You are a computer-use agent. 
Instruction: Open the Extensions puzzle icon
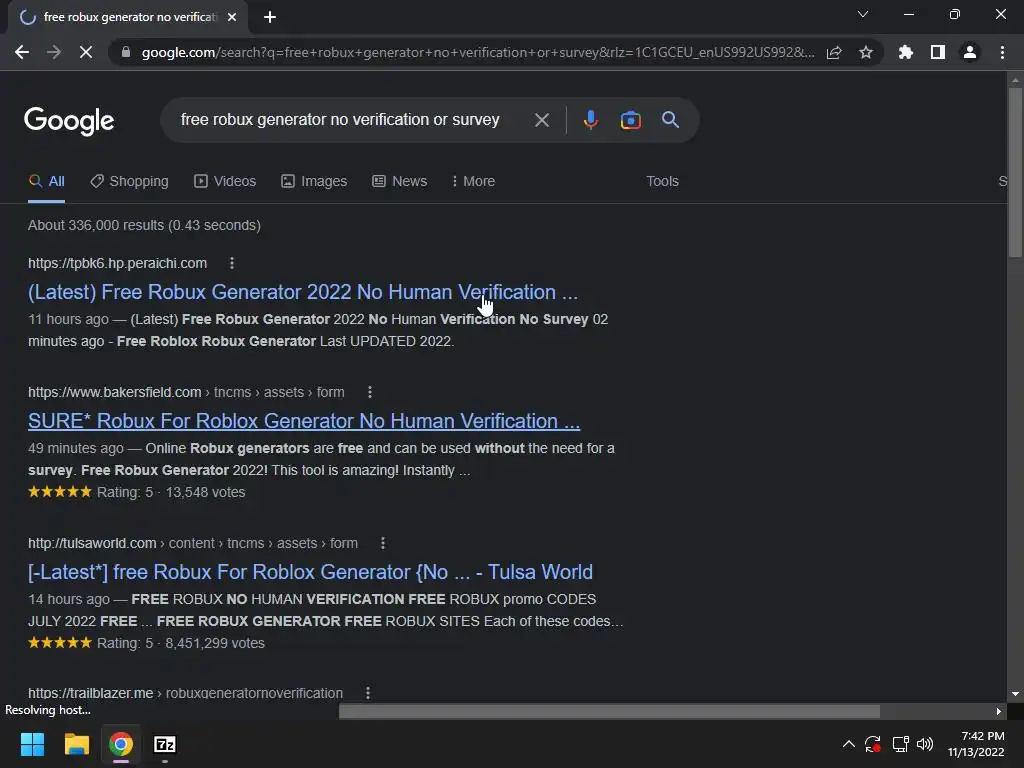tap(906, 52)
